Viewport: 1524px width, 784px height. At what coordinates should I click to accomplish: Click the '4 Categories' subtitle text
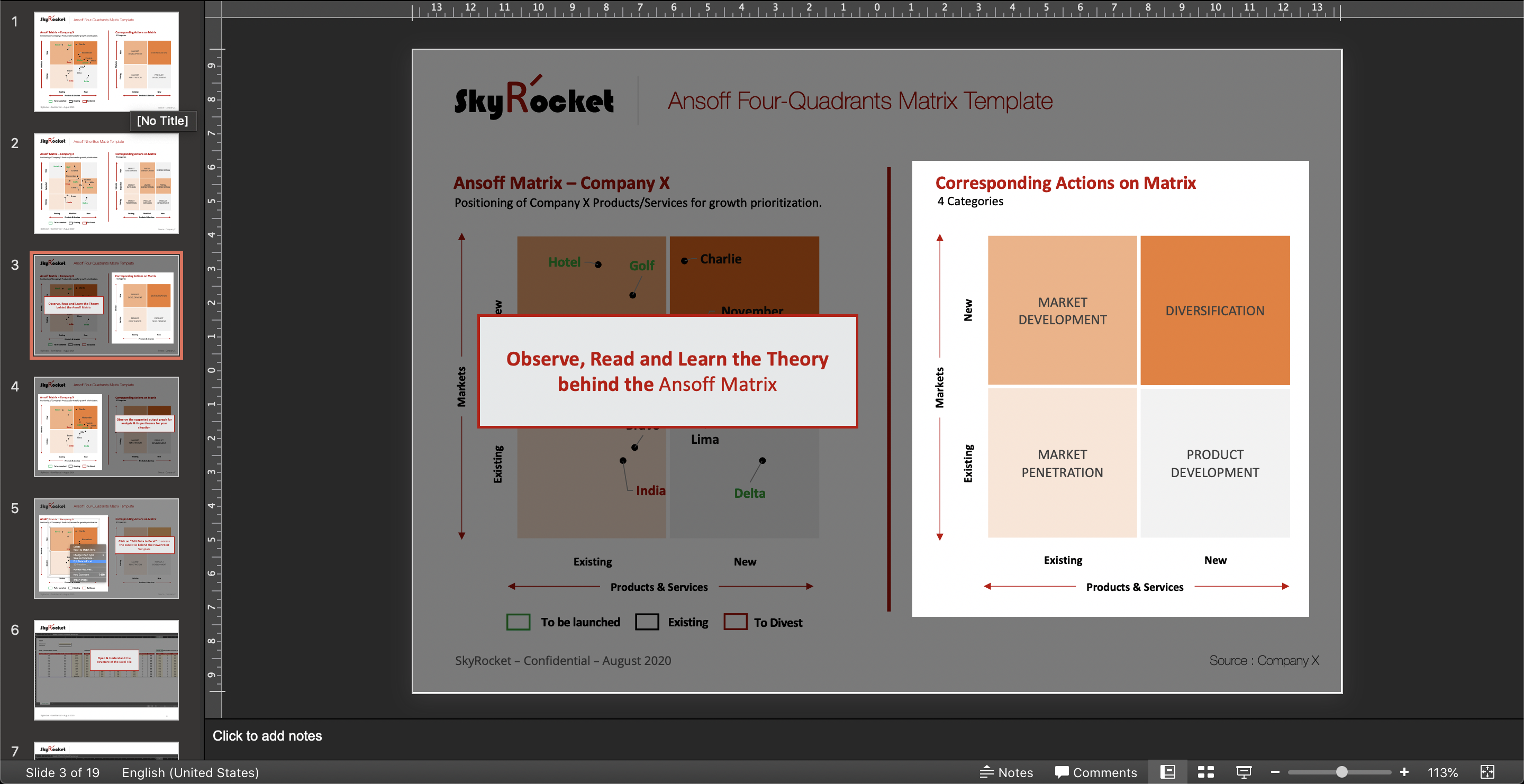[970, 201]
